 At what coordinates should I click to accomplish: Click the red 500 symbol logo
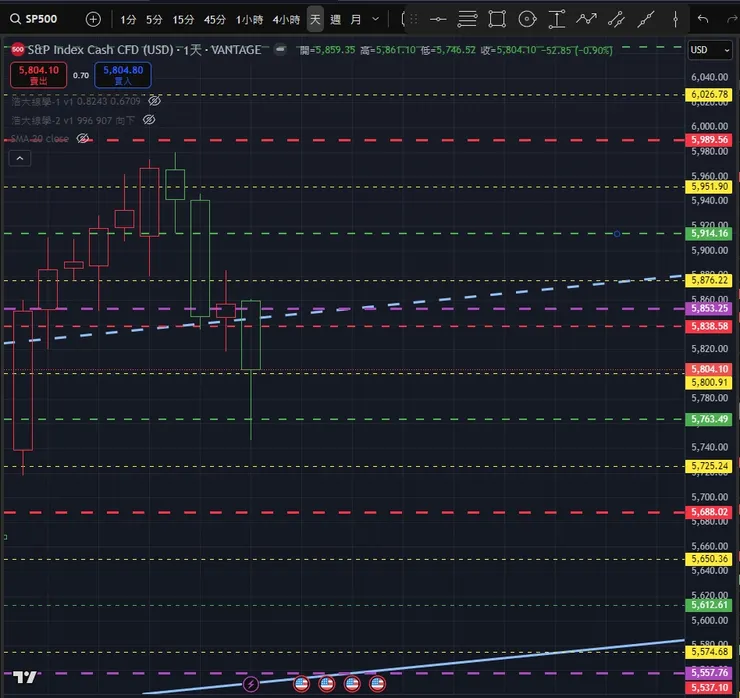pyautogui.click(x=17, y=50)
